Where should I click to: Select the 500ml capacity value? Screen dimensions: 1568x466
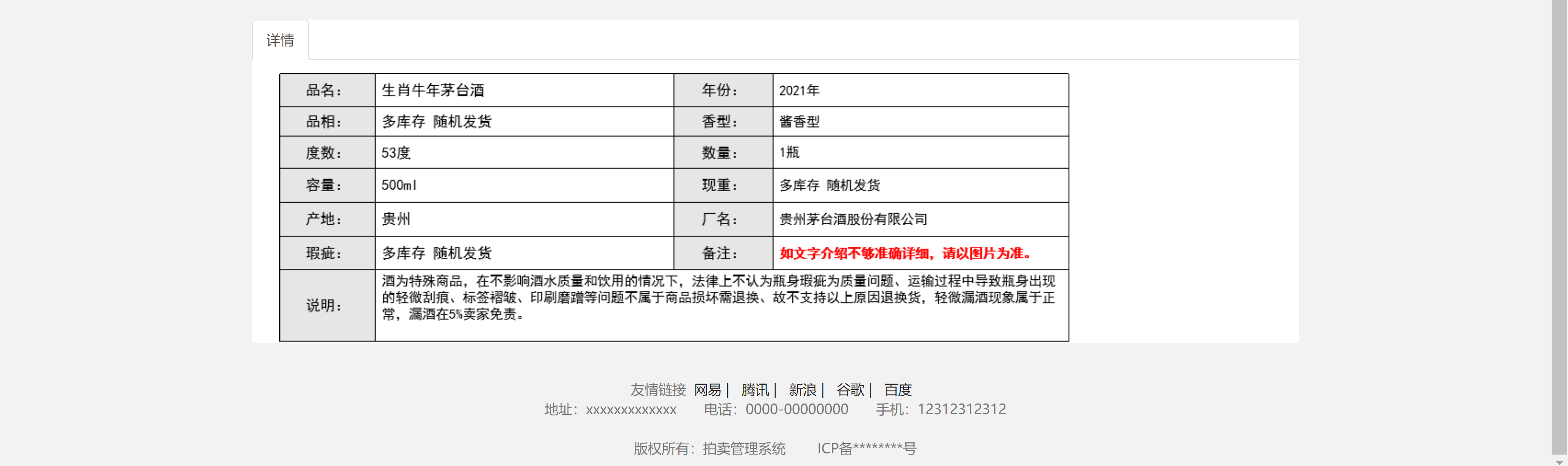point(399,186)
